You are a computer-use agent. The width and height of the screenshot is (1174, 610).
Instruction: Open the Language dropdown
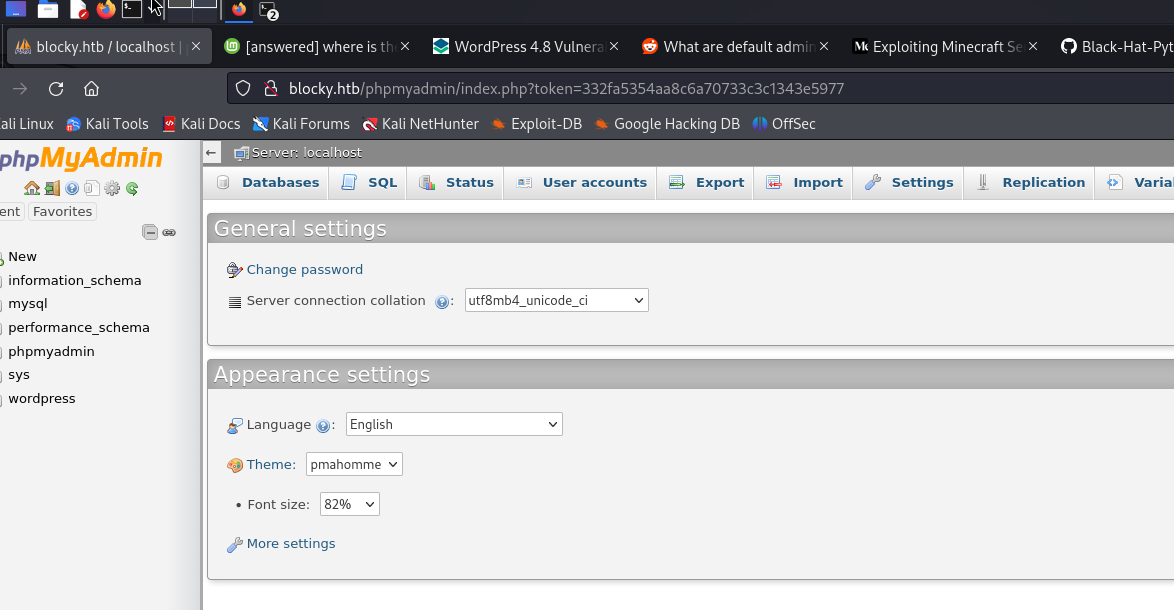pyautogui.click(x=454, y=424)
